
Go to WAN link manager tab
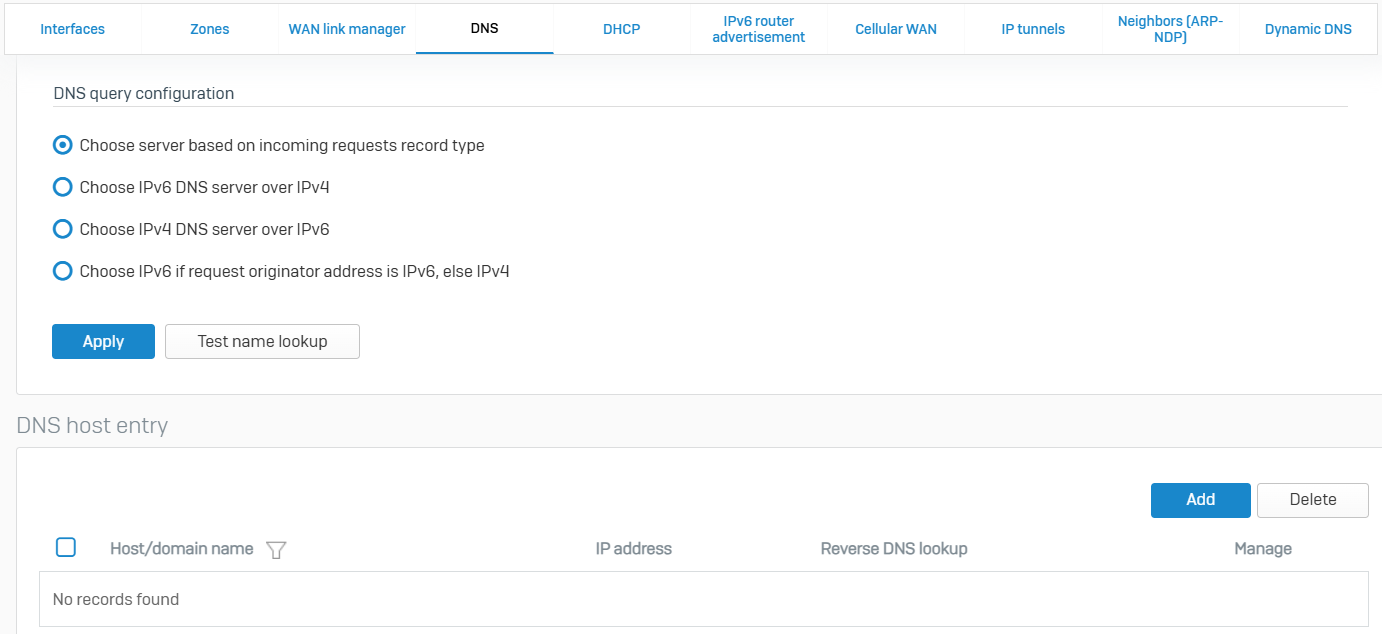coord(347,29)
